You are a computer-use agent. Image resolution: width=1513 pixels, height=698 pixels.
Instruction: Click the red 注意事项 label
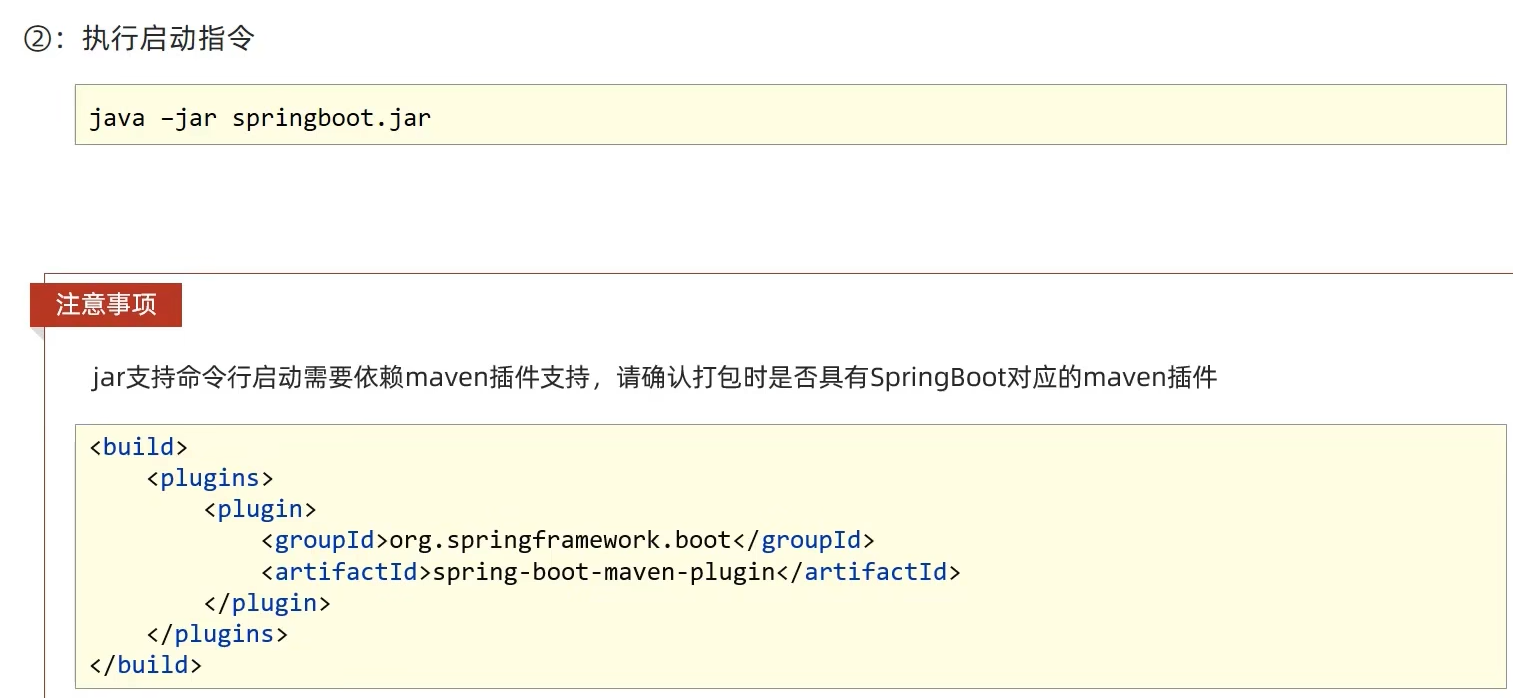click(x=106, y=305)
